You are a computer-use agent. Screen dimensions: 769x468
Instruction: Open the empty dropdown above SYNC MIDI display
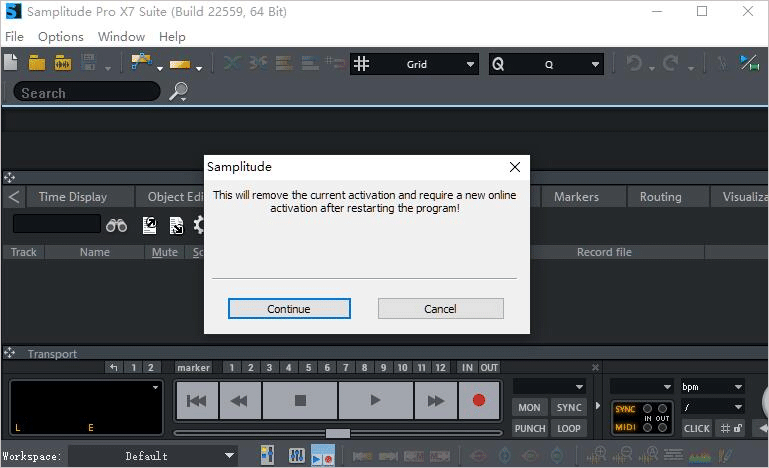[641, 387]
